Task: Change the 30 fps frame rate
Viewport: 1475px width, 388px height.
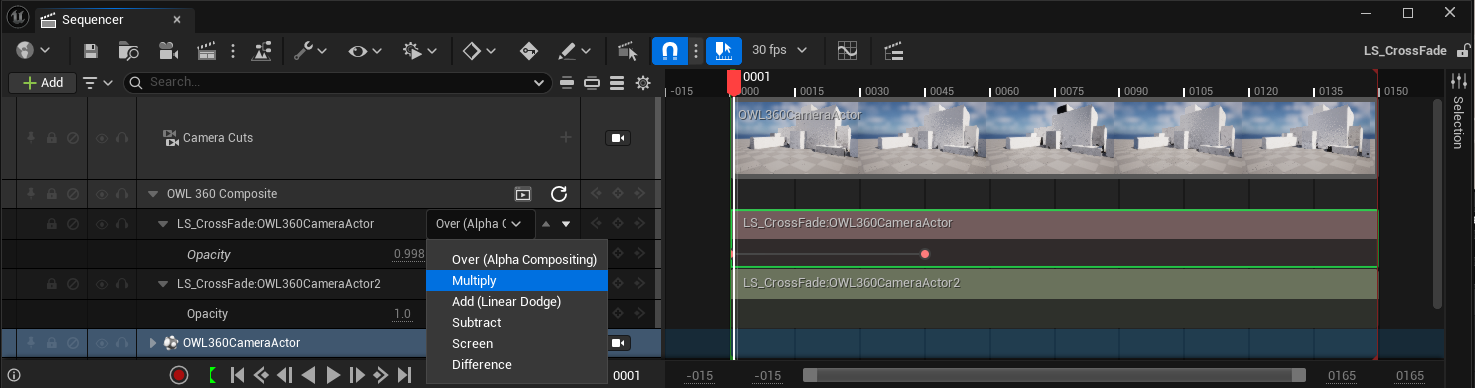Action: point(778,50)
